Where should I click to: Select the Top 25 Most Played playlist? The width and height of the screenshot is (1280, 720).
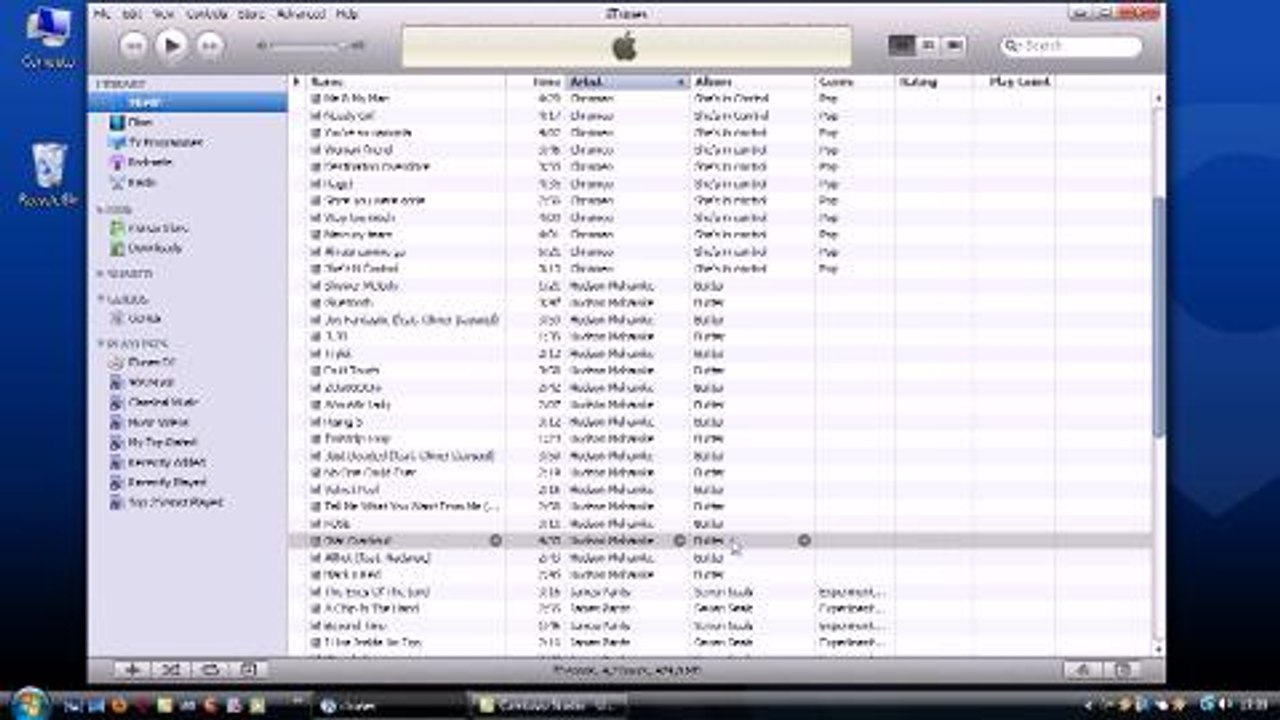point(175,502)
